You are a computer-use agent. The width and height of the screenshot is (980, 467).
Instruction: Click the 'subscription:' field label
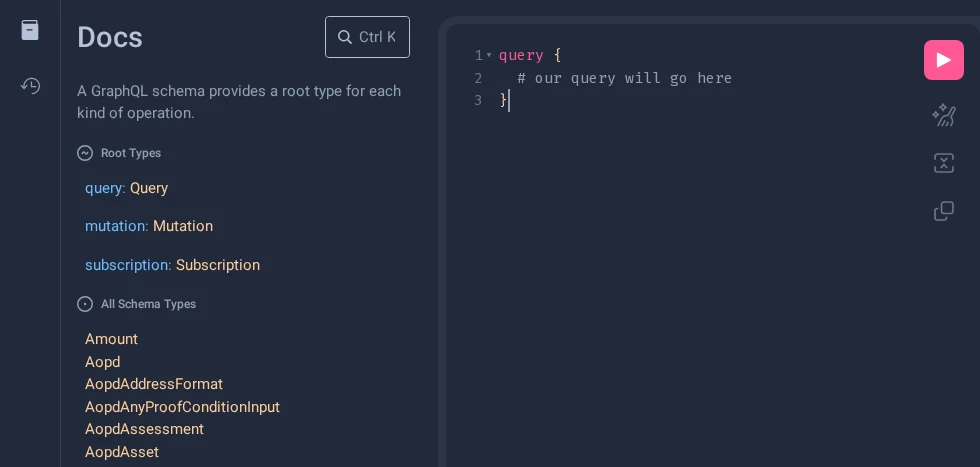click(128, 265)
